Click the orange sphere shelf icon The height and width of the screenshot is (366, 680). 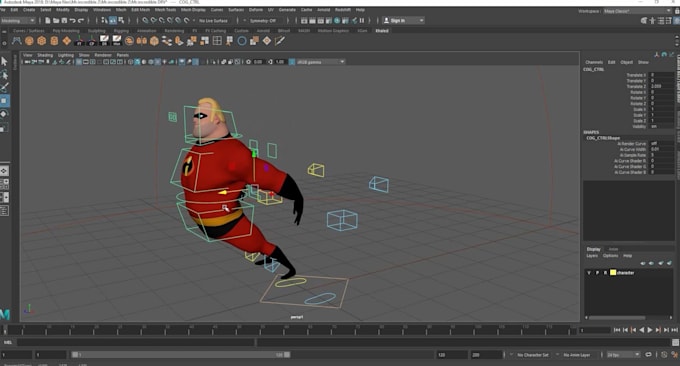click(29, 41)
